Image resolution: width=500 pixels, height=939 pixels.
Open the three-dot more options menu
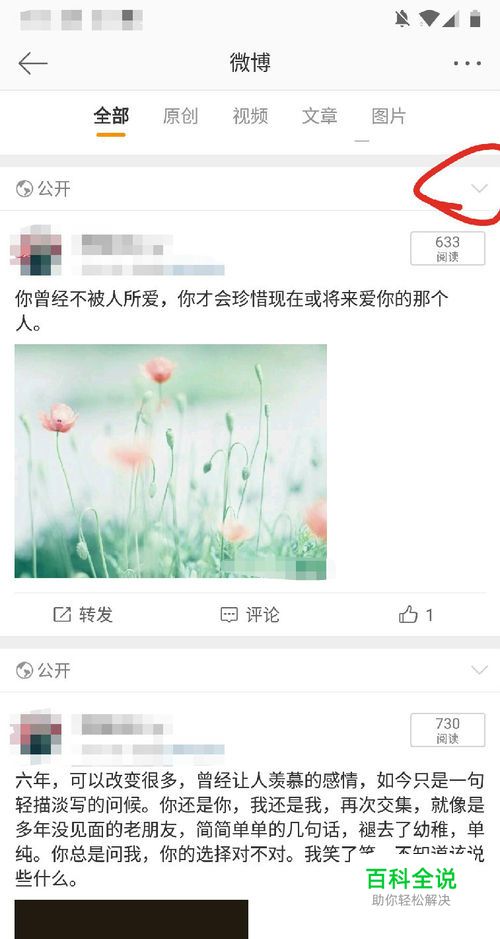pos(467,63)
